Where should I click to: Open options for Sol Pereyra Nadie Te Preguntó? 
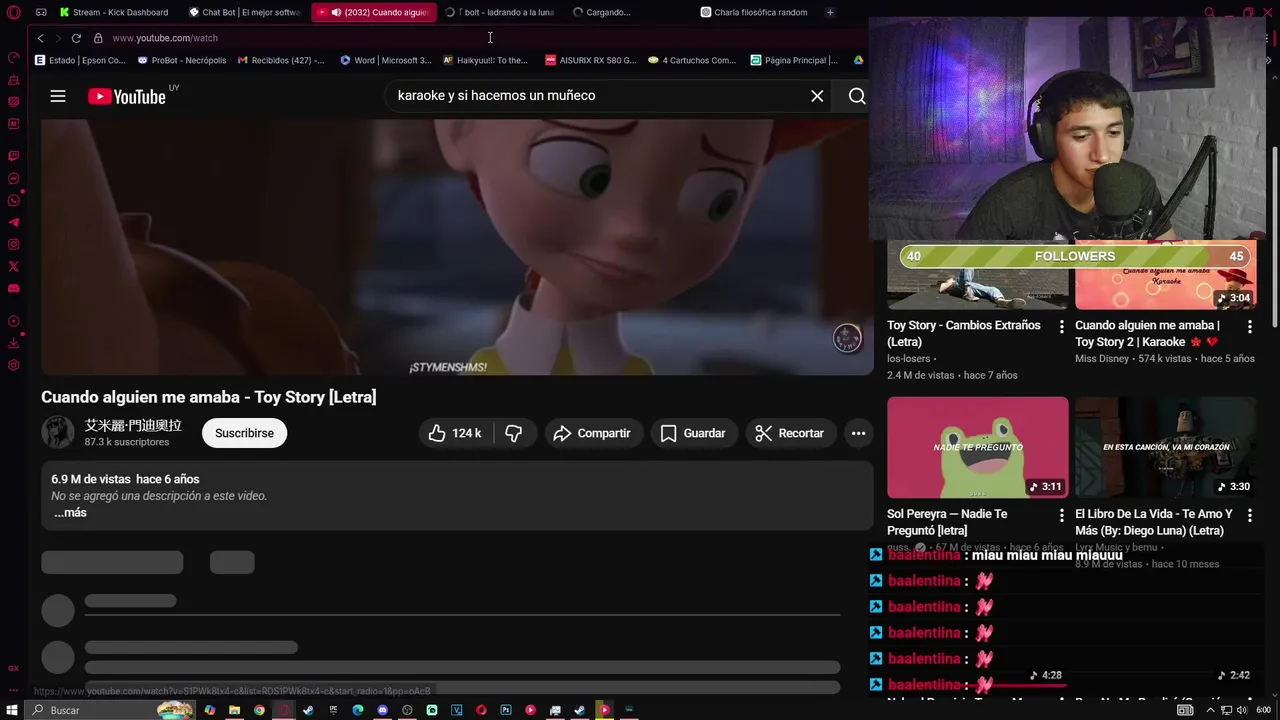coord(1061,516)
